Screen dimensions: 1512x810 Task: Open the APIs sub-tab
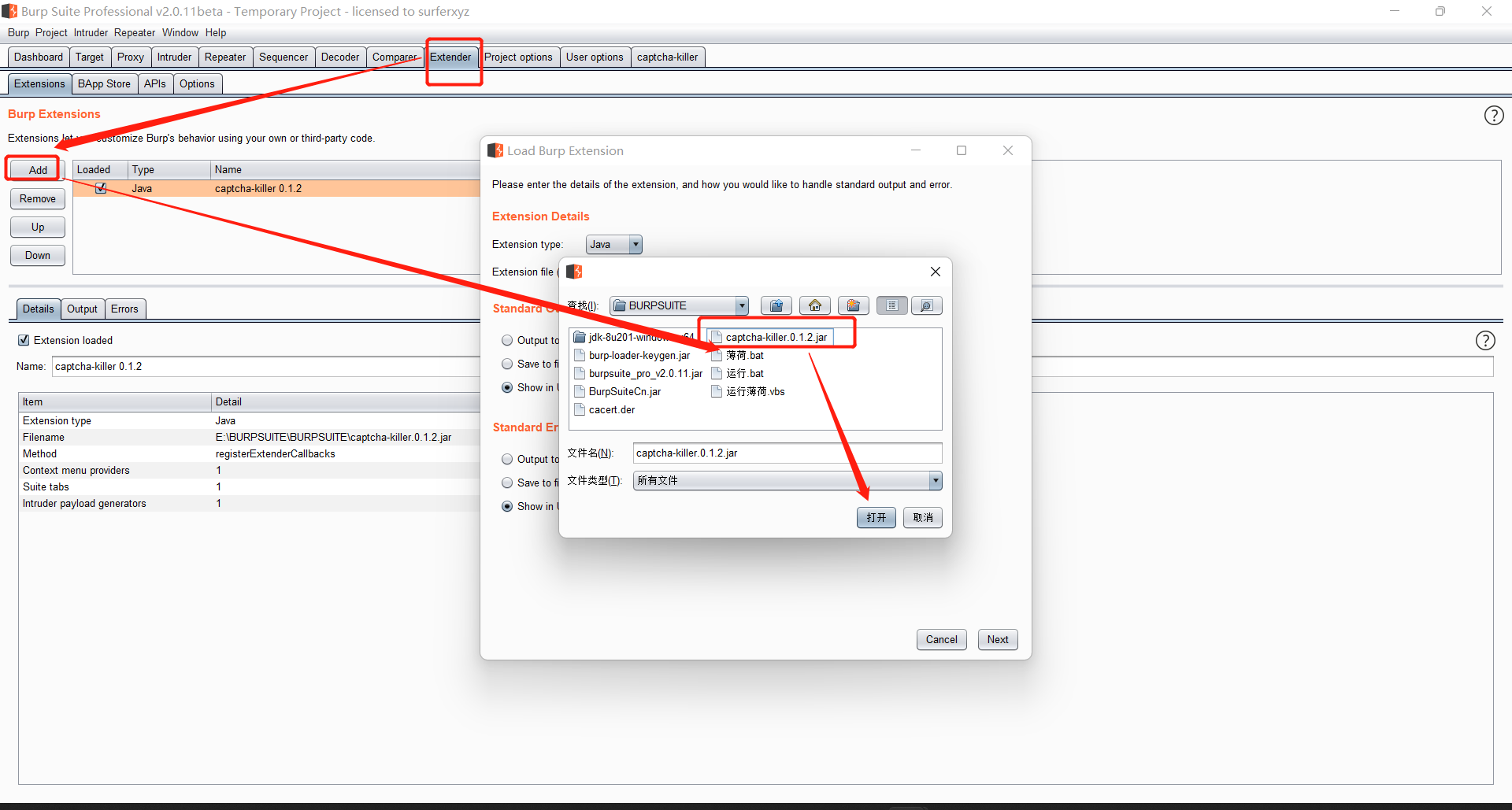pyautogui.click(x=155, y=83)
